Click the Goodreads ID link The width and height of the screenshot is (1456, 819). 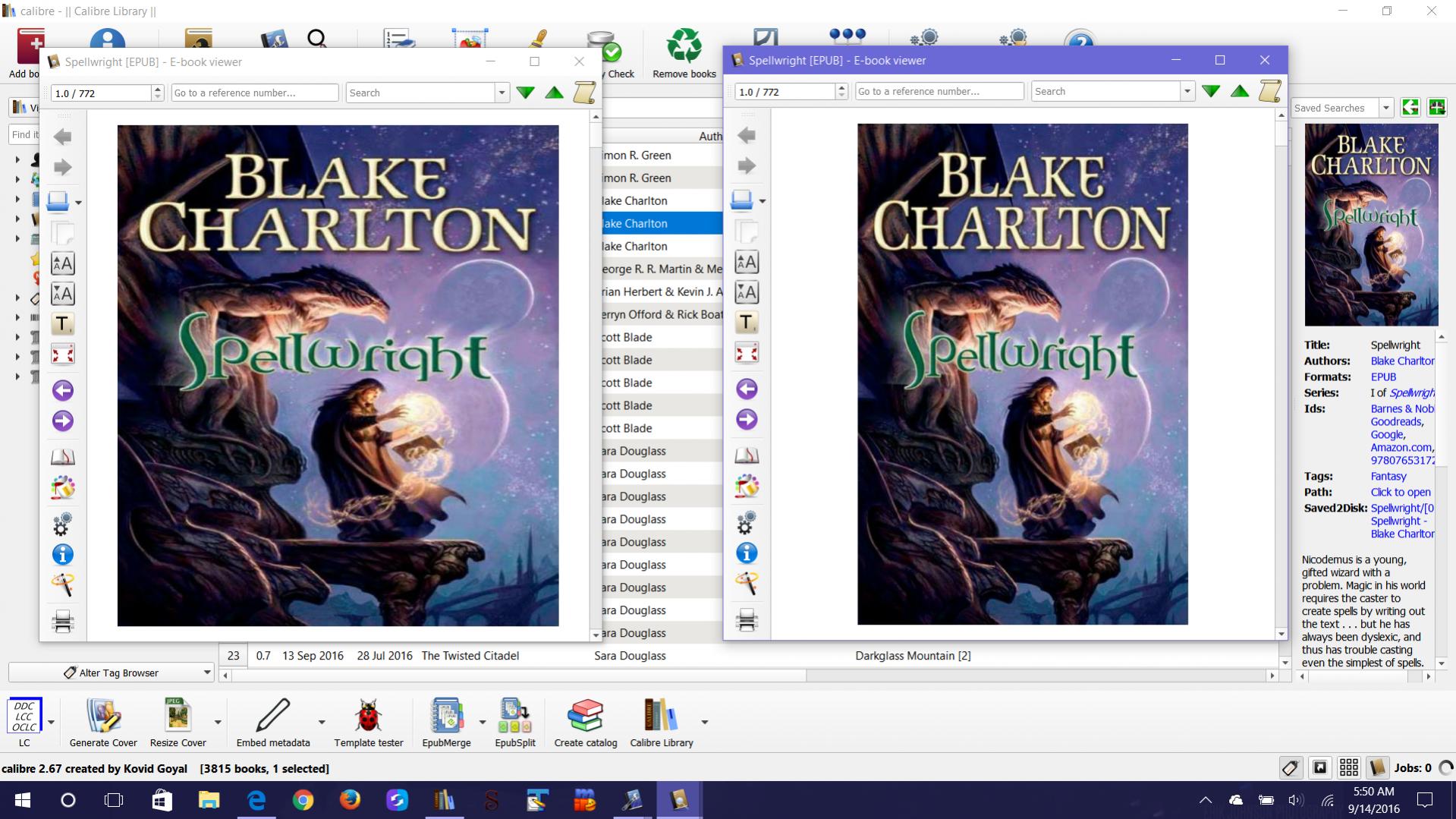pyautogui.click(x=1396, y=422)
